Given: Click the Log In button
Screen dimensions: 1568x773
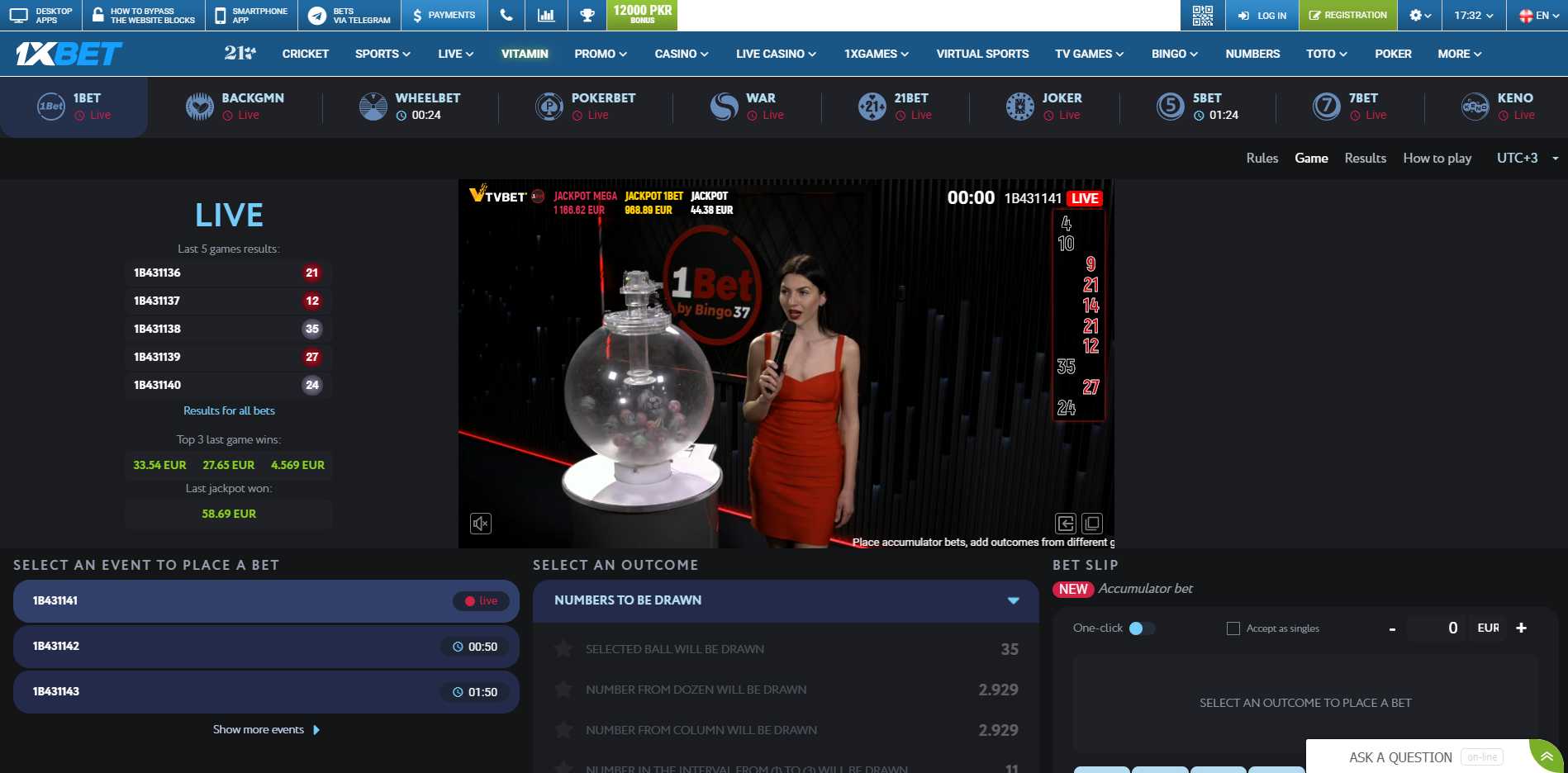Looking at the screenshot, I should tap(1262, 15).
